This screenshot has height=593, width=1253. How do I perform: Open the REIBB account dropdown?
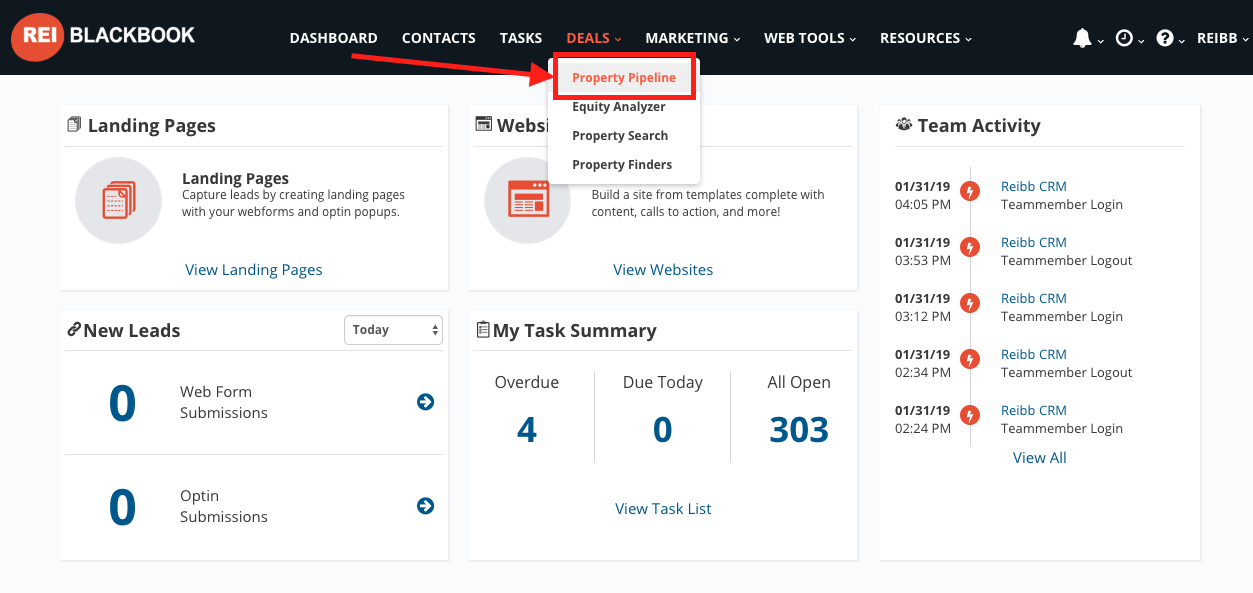coord(1223,39)
